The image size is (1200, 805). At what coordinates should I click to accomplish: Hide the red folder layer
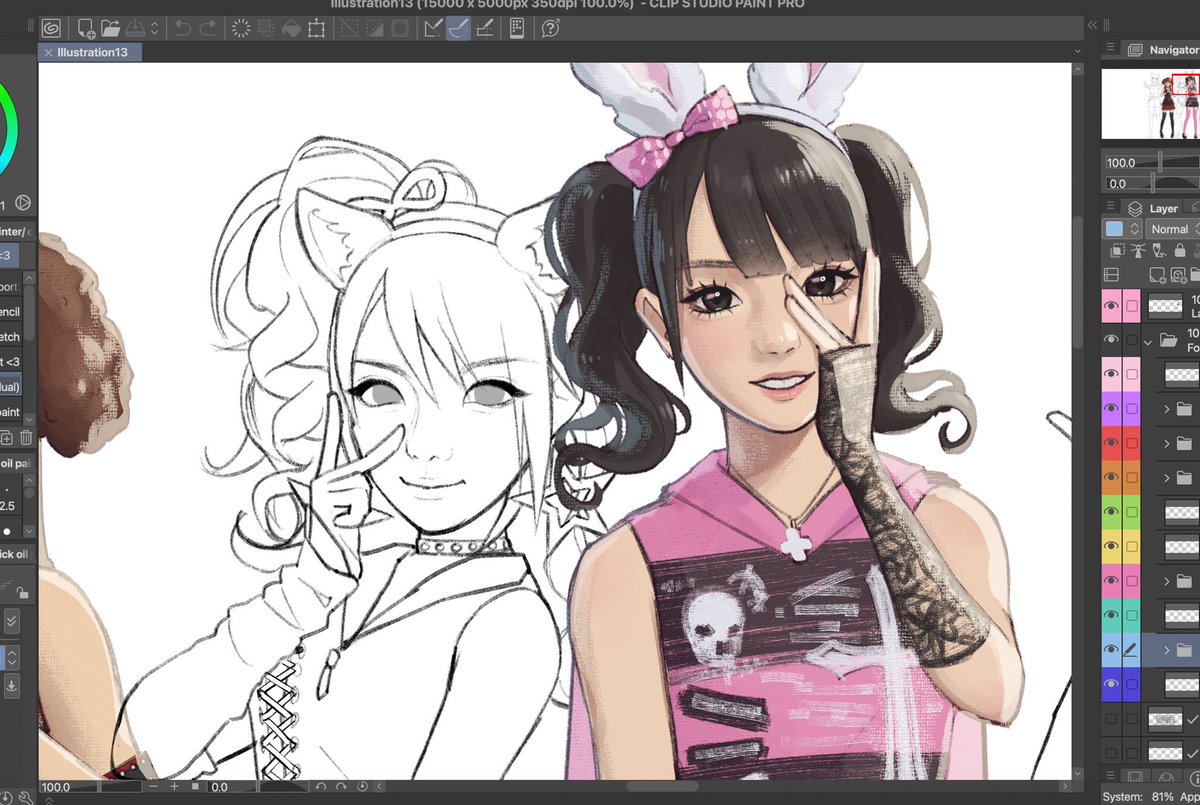tap(1111, 443)
